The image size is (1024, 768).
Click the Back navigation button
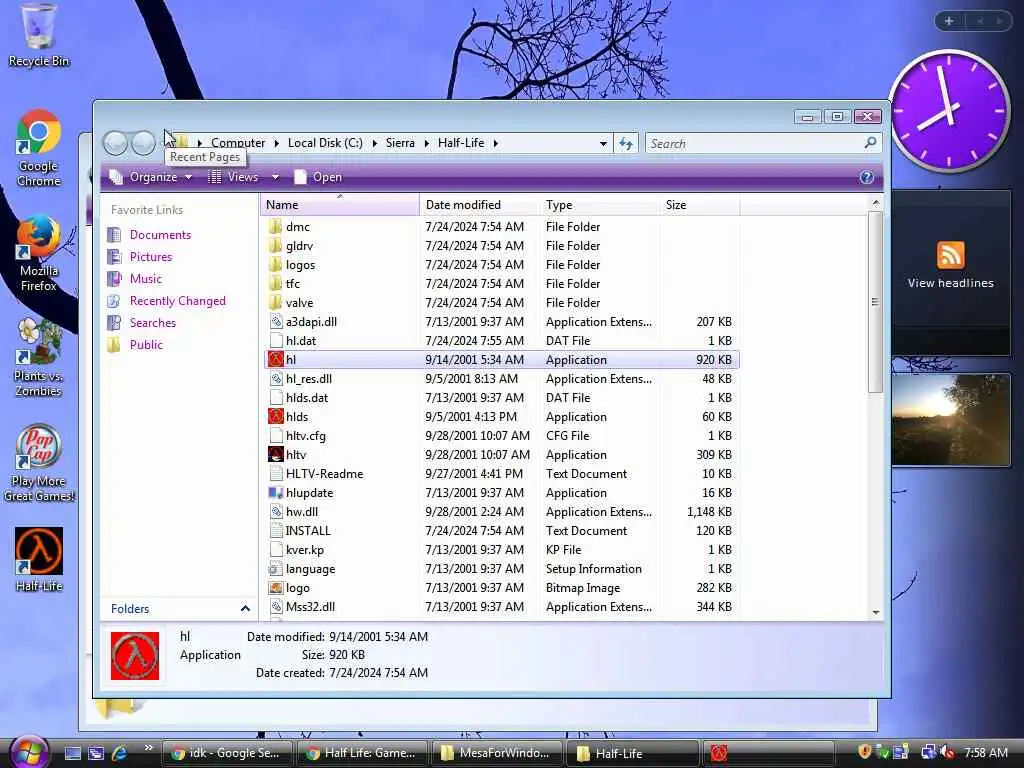[116, 143]
